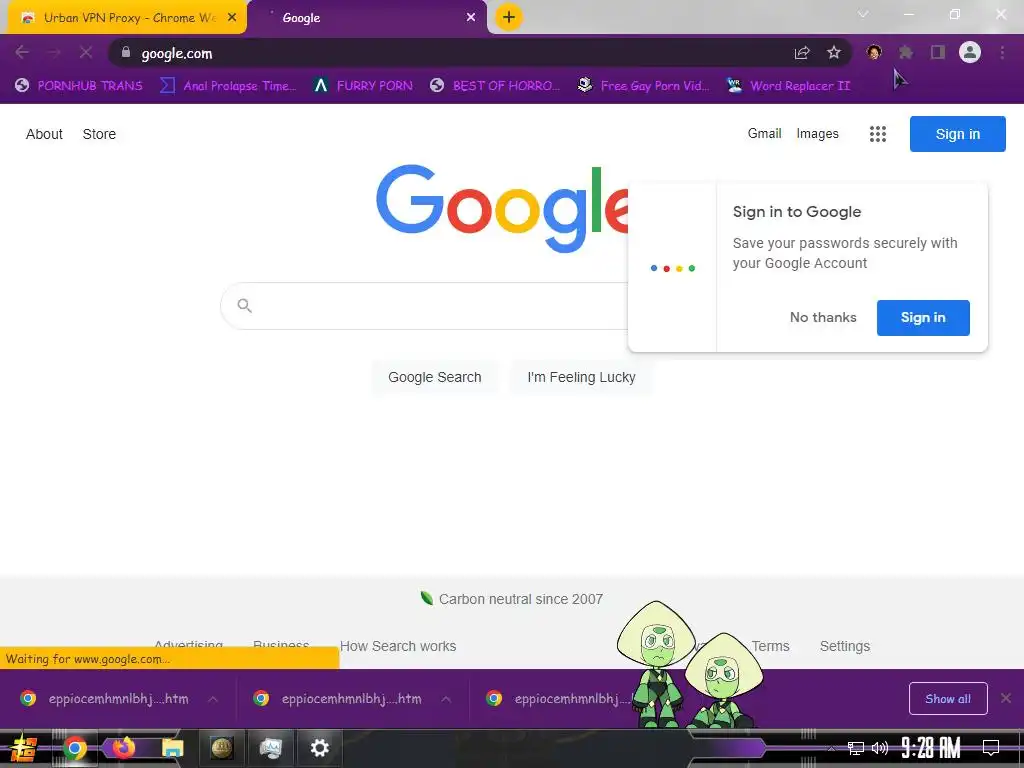1024x768 pixels.
Task: Choose No thanks in the sign-in popup
Action: click(823, 317)
